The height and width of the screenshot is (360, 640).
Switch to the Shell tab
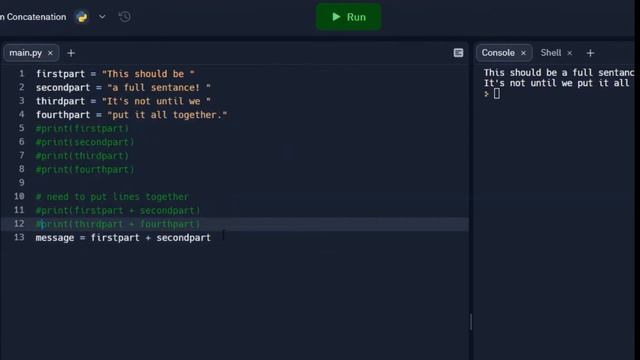click(551, 53)
